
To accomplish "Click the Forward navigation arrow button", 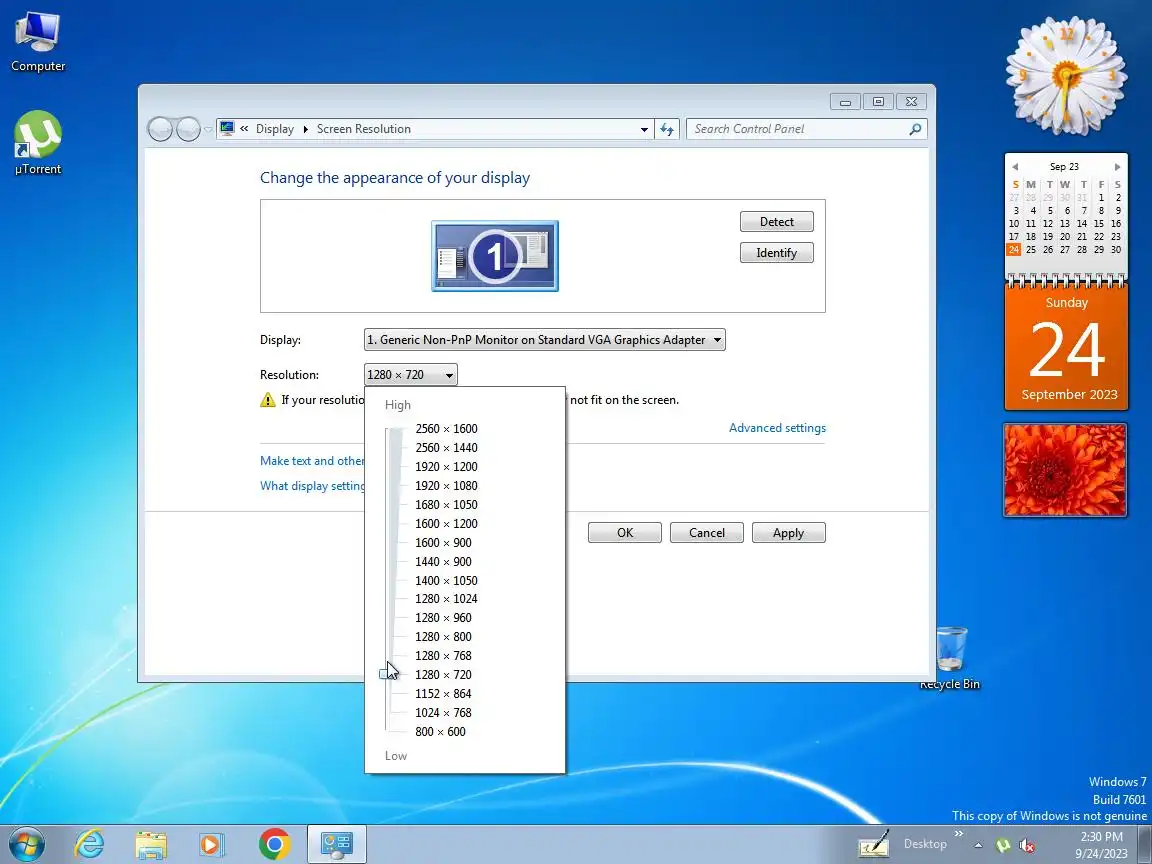I will [x=188, y=129].
